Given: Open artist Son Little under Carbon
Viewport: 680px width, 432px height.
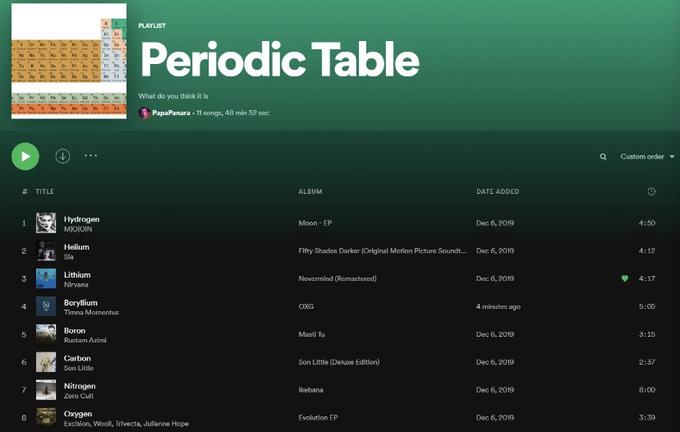Looking at the screenshot, I should click(78, 368).
